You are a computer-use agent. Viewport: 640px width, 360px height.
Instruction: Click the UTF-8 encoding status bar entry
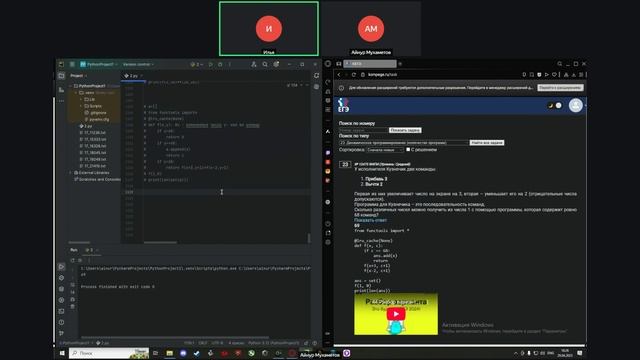tap(217, 343)
